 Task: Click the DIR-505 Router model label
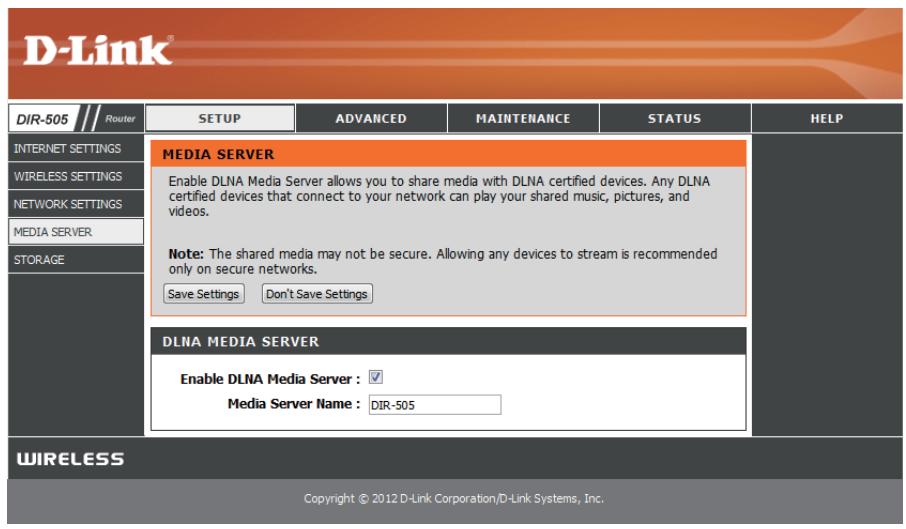click(x=76, y=118)
